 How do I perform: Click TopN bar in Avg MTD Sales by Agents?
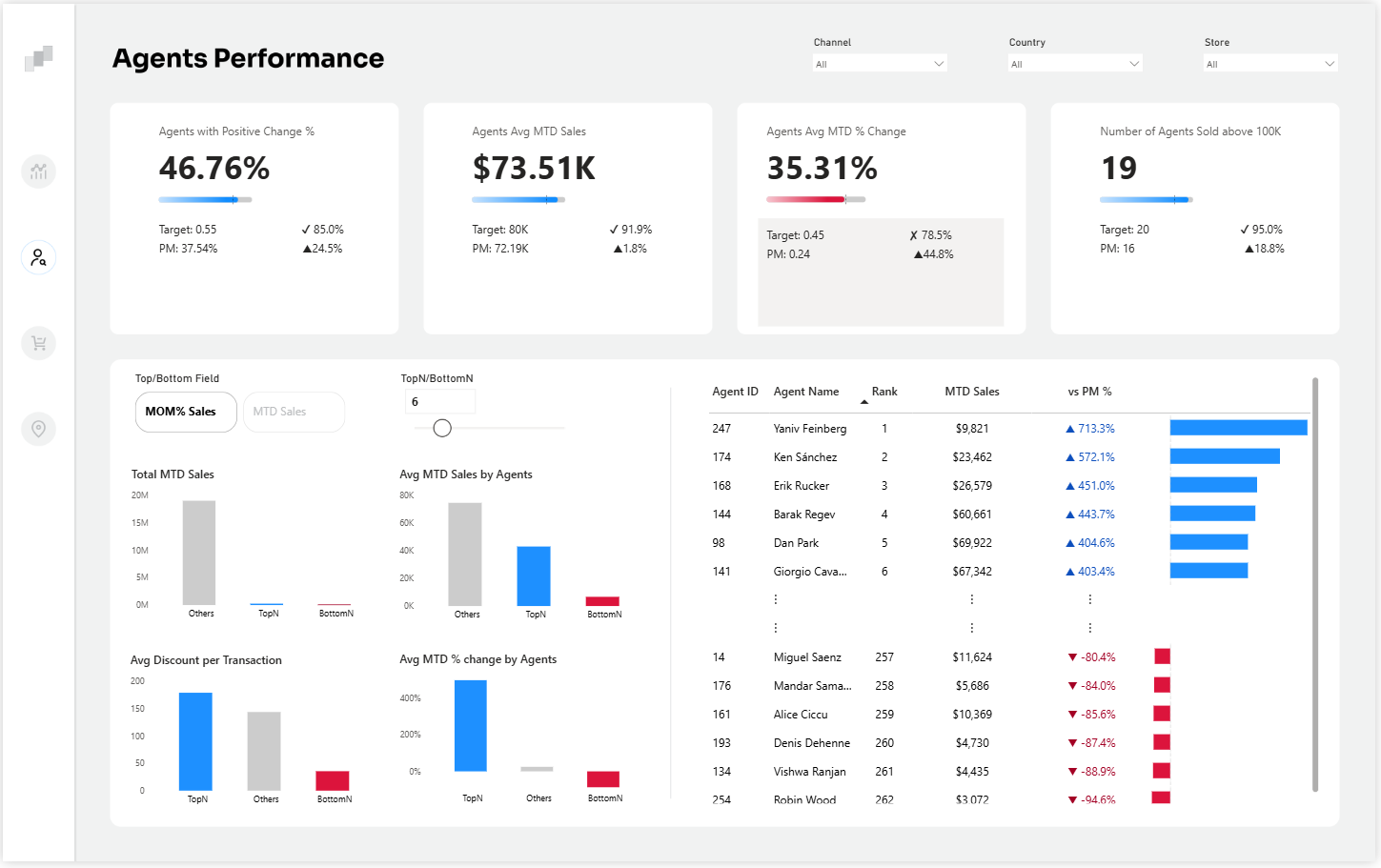pos(534,575)
